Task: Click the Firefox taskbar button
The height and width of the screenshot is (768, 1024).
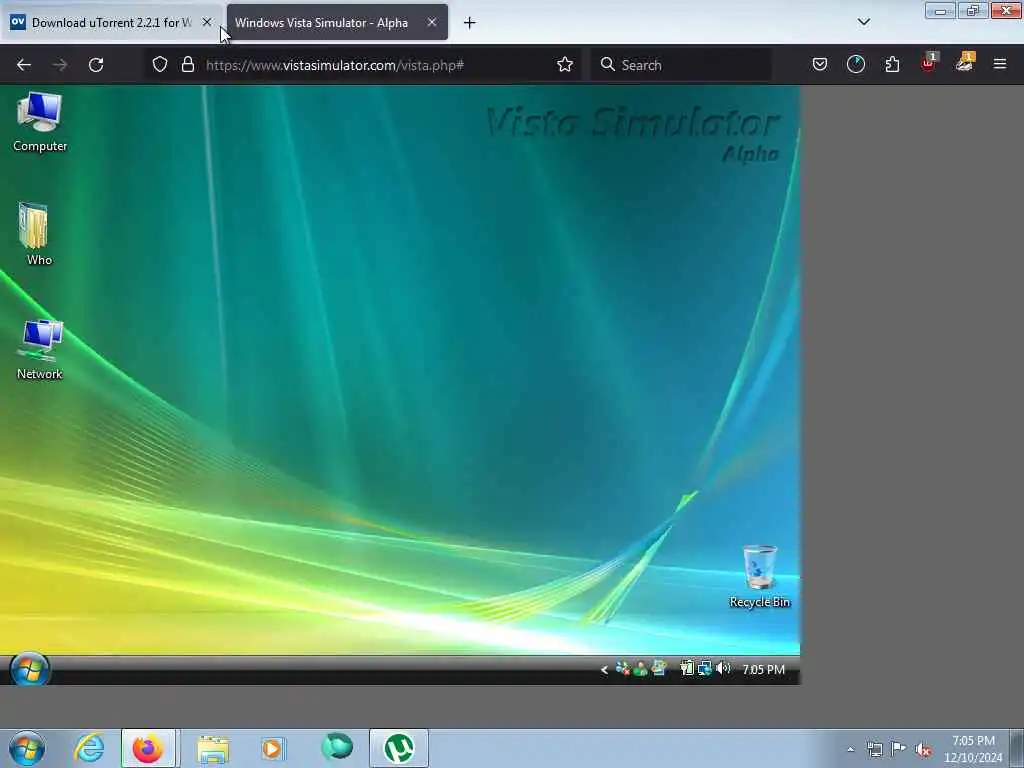Action: click(148, 748)
